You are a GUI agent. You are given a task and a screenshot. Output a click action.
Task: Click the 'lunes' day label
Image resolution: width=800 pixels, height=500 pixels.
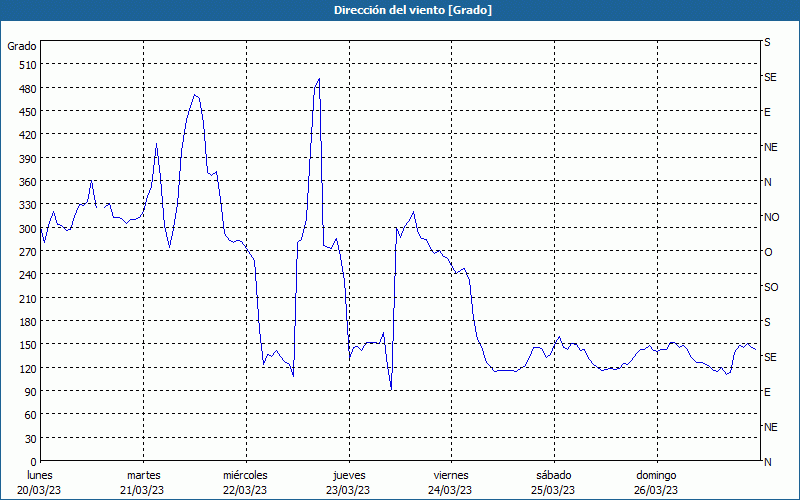coord(40,476)
